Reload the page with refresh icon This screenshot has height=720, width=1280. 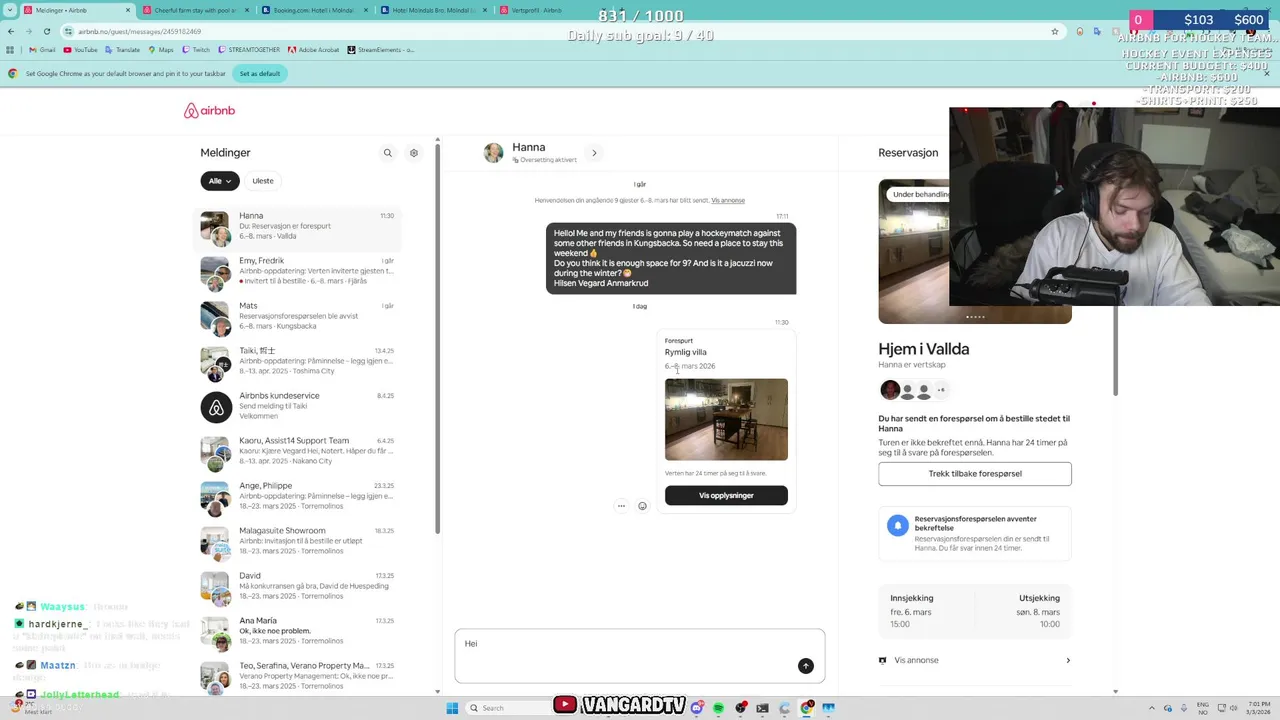(46, 31)
